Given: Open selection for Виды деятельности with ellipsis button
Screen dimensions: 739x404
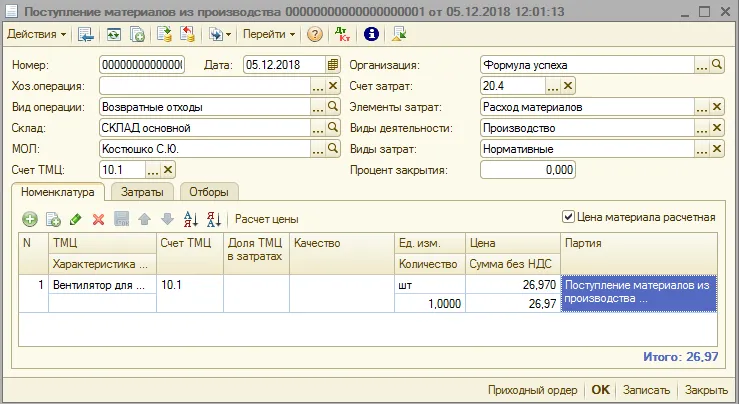Looking at the screenshot, I should tap(702, 128).
